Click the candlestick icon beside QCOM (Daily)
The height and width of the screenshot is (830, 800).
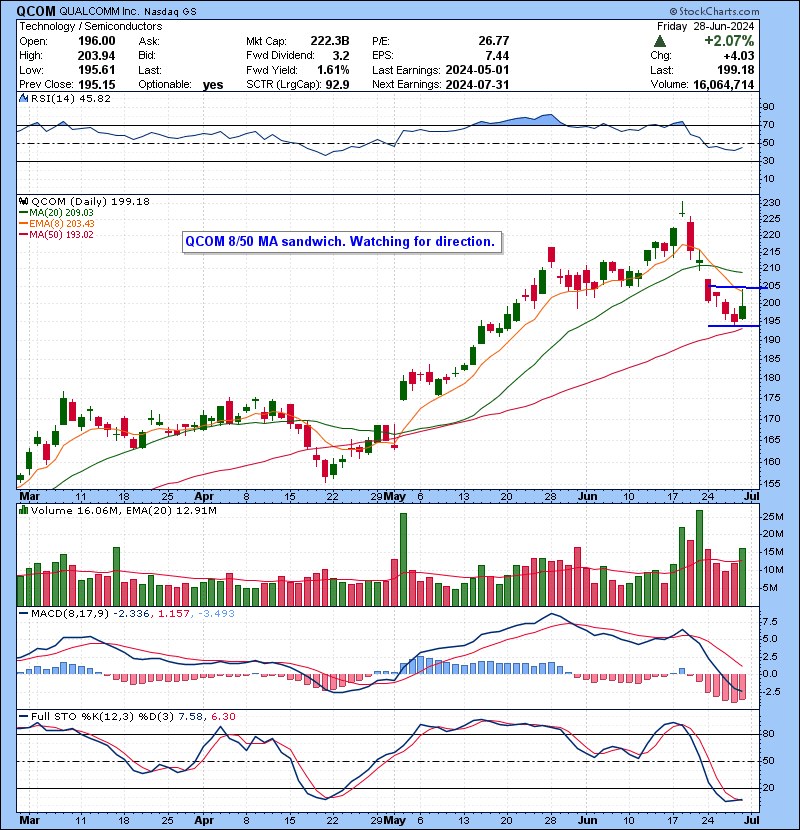26,201
